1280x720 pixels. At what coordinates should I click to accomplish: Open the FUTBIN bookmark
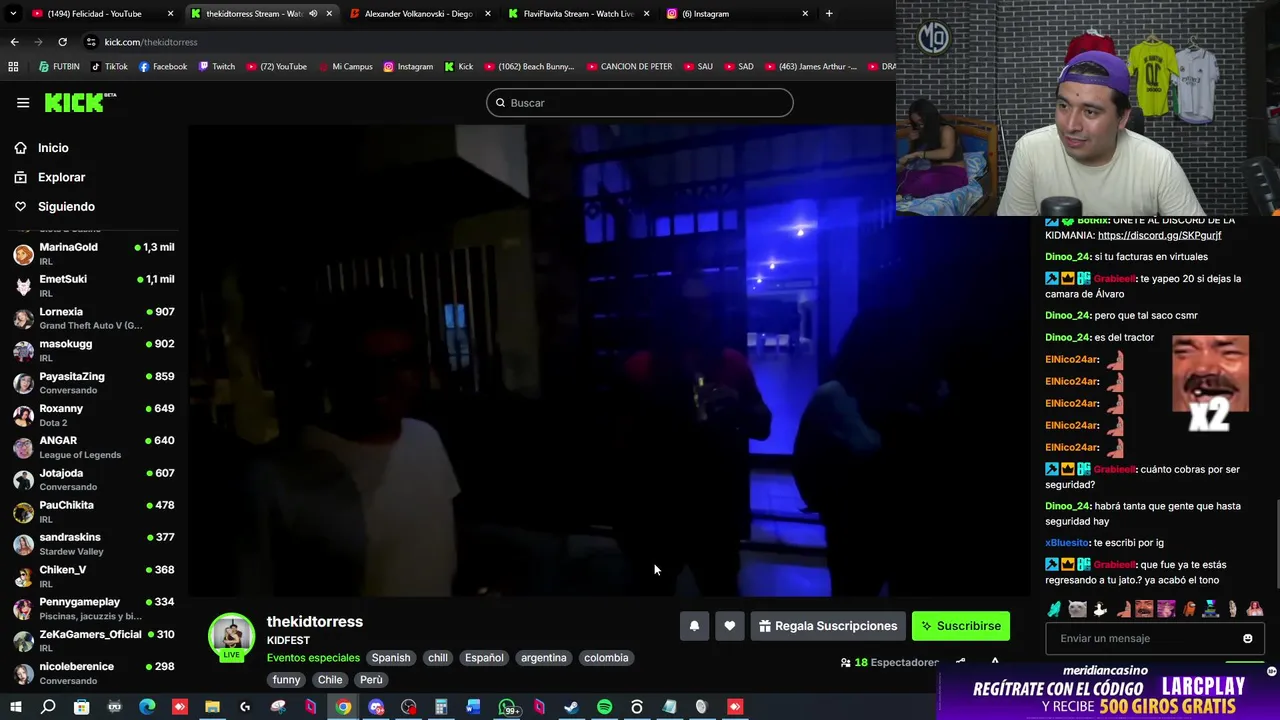59,67
